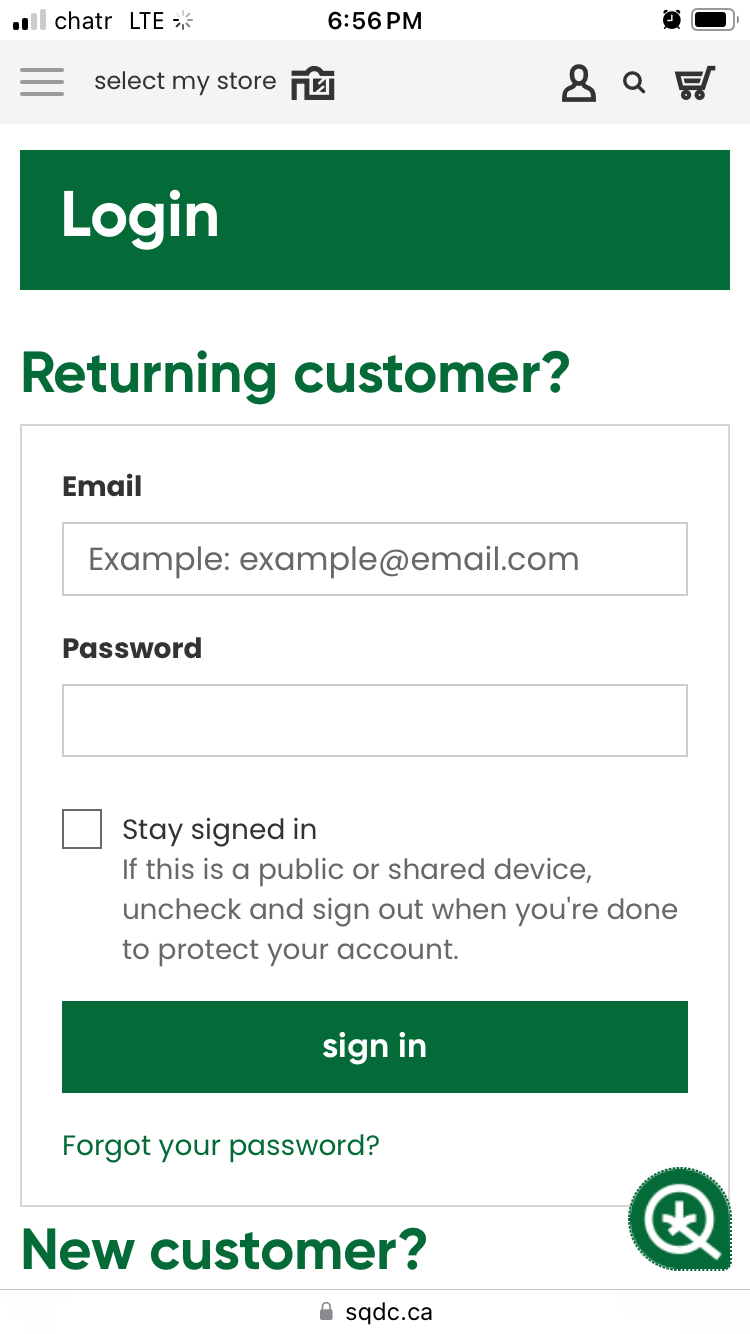
Task: Tap the New customer heading
Action: 224,1249
